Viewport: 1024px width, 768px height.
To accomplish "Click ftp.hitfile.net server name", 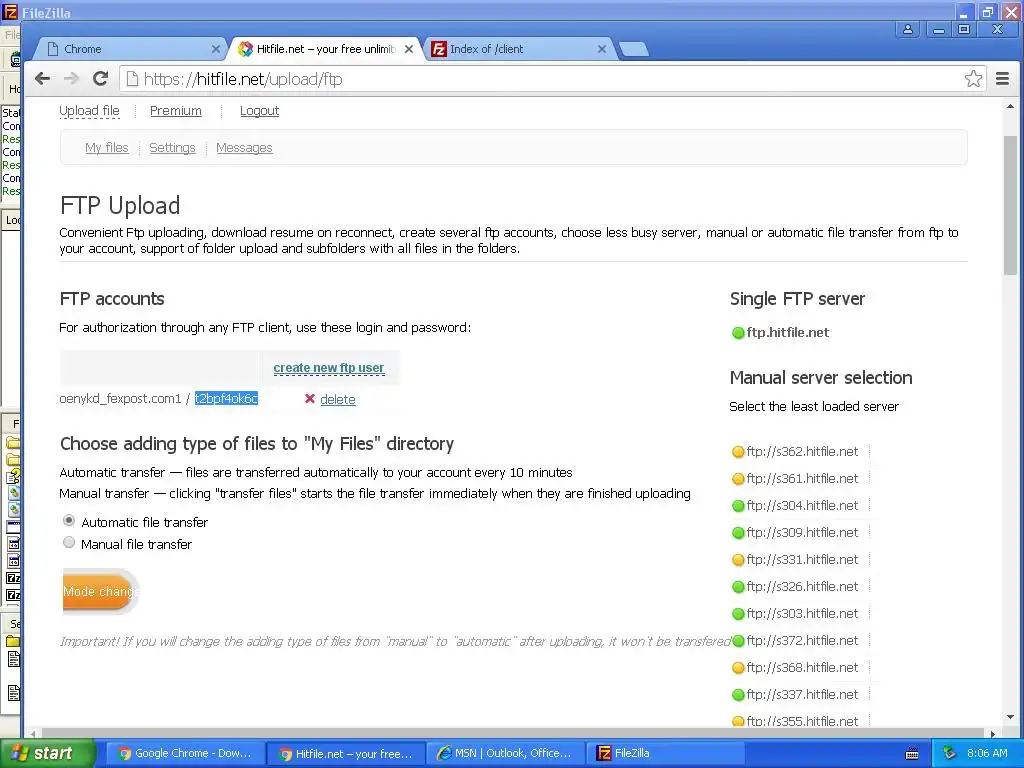I will tap(788, 332).
